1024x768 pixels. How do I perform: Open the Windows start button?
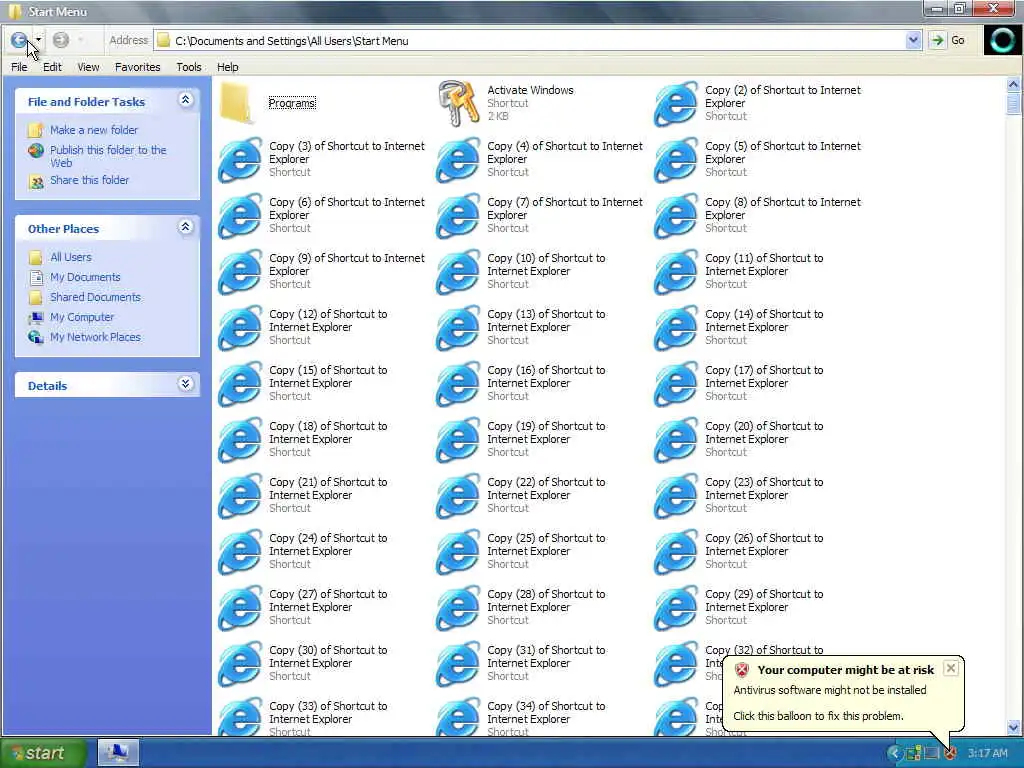[43, 753]
